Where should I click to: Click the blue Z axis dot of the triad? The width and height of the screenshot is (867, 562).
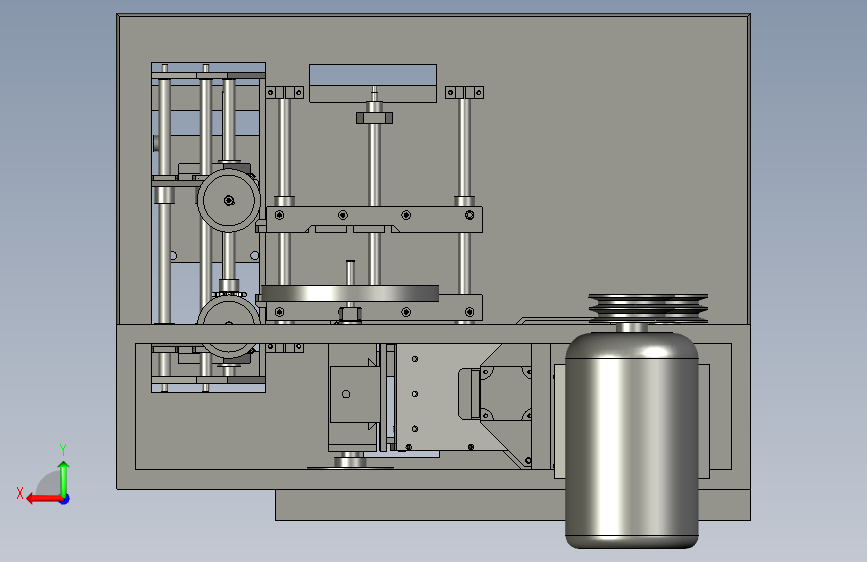click(65, 499)
